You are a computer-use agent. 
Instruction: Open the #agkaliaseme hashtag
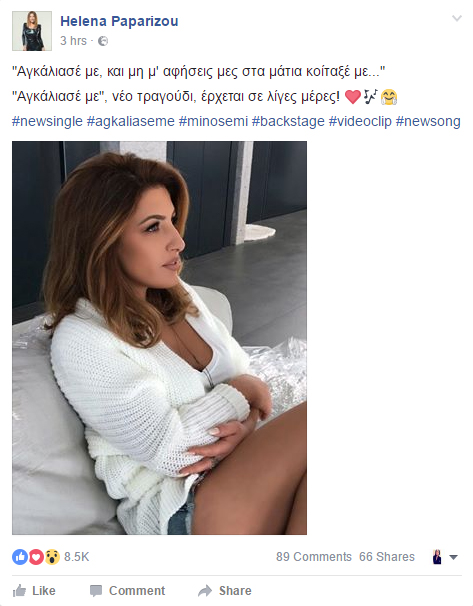tap(131, 121)
